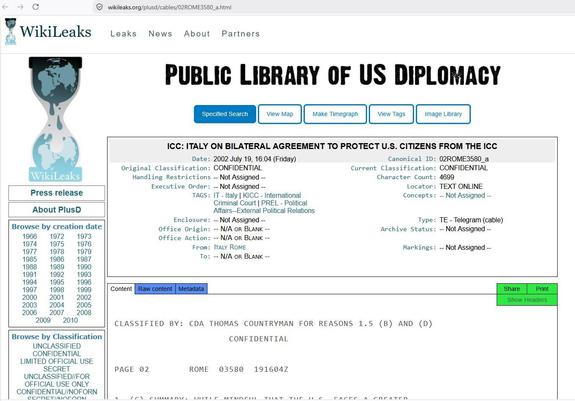The height and width of the screenshot is (401, 575).
Task: Open the Press release link
Action: [x=56, y=193]
